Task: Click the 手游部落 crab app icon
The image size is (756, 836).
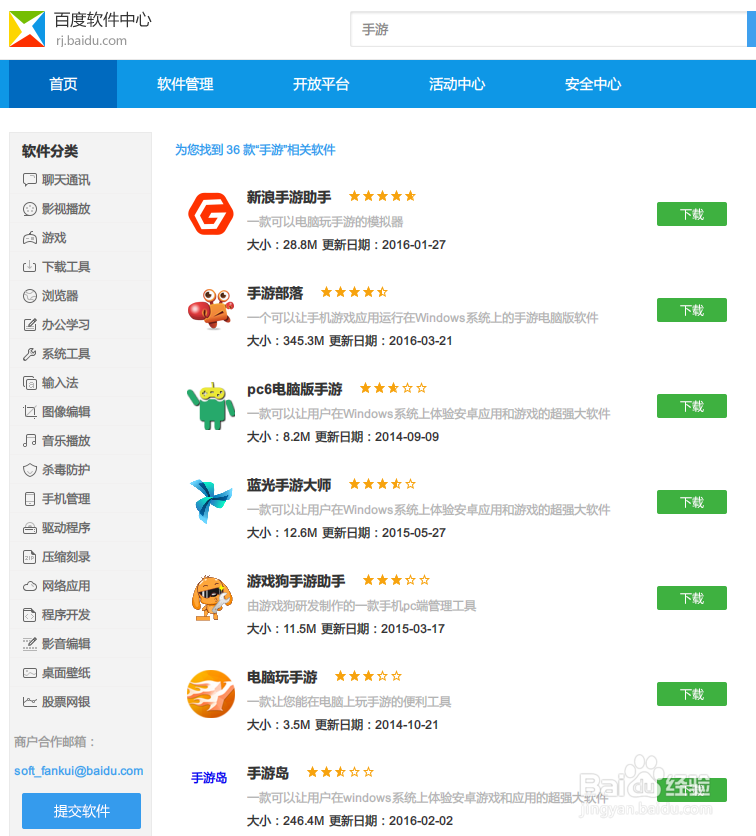Action: click(211, 309)
